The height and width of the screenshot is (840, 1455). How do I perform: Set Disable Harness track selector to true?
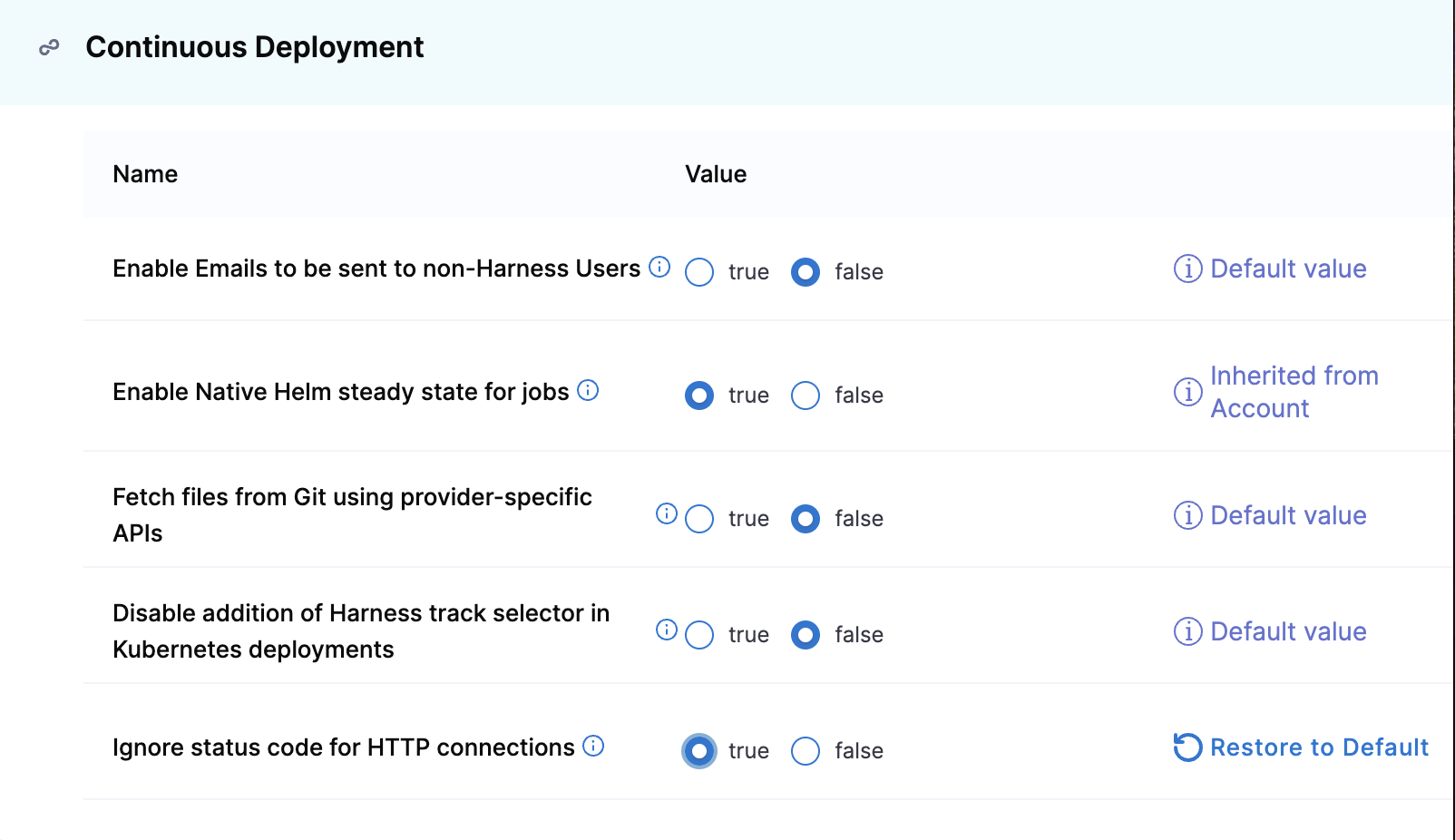click(x=698, y=635)
